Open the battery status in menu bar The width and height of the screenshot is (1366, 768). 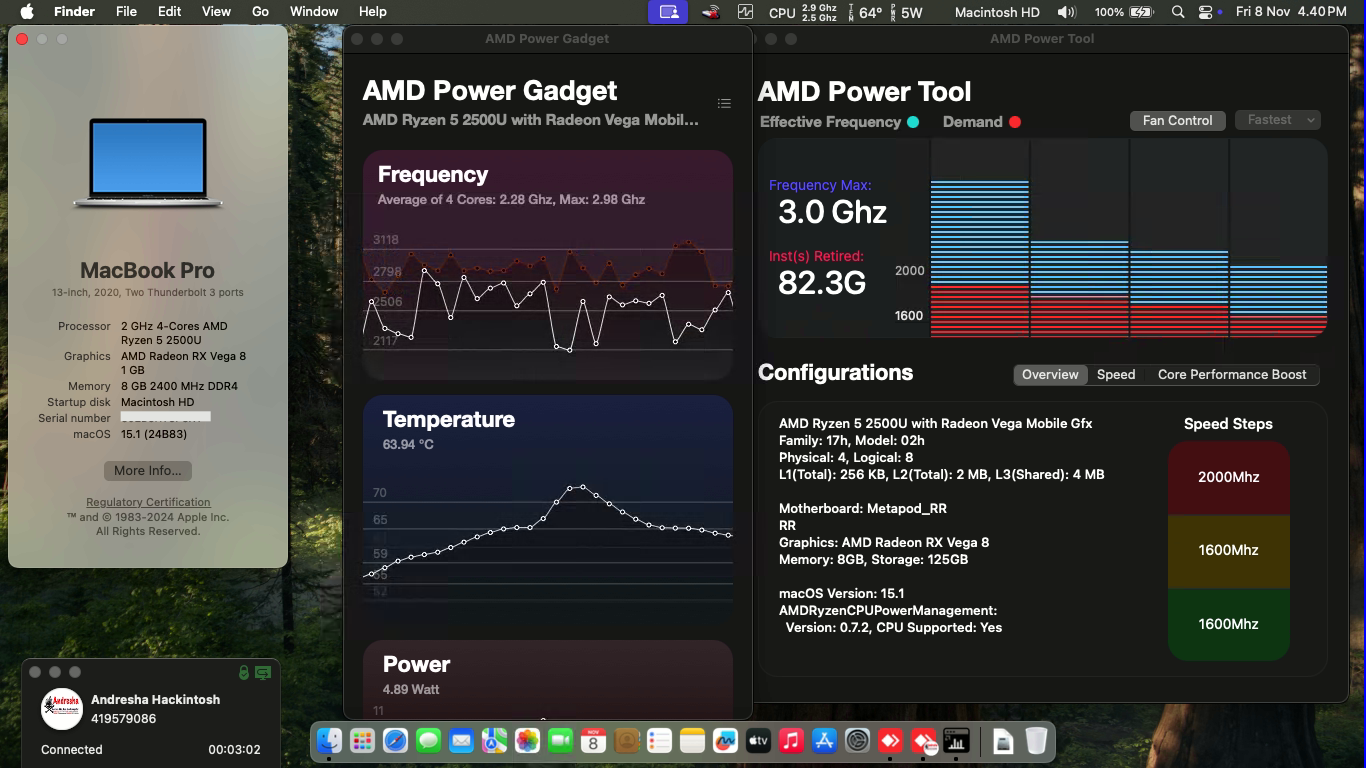[x=1123, y=12]
